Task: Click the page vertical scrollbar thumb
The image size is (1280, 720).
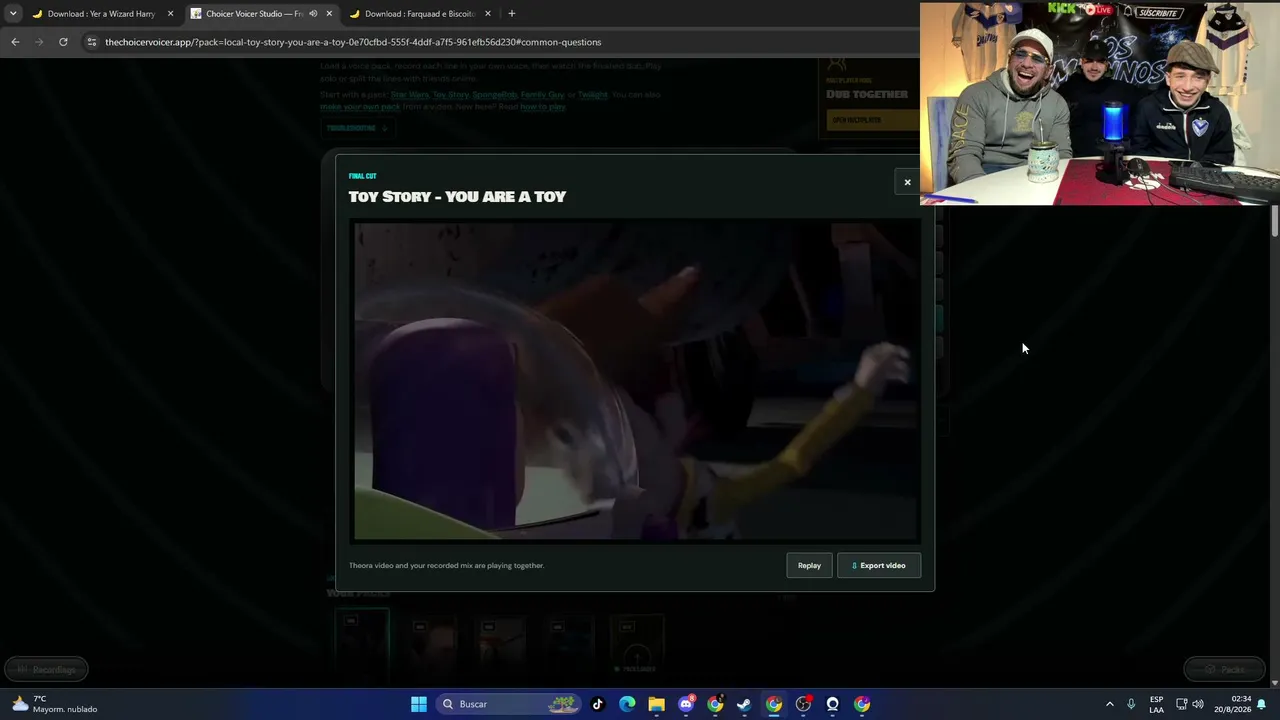Action: click(x=1275, y=220)
